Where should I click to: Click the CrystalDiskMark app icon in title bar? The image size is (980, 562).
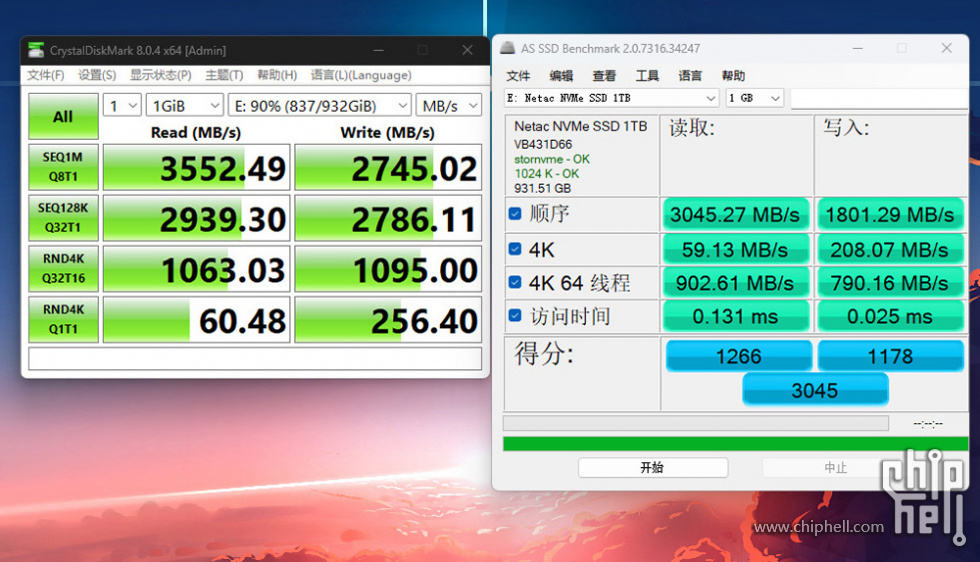tap(36, 50)
